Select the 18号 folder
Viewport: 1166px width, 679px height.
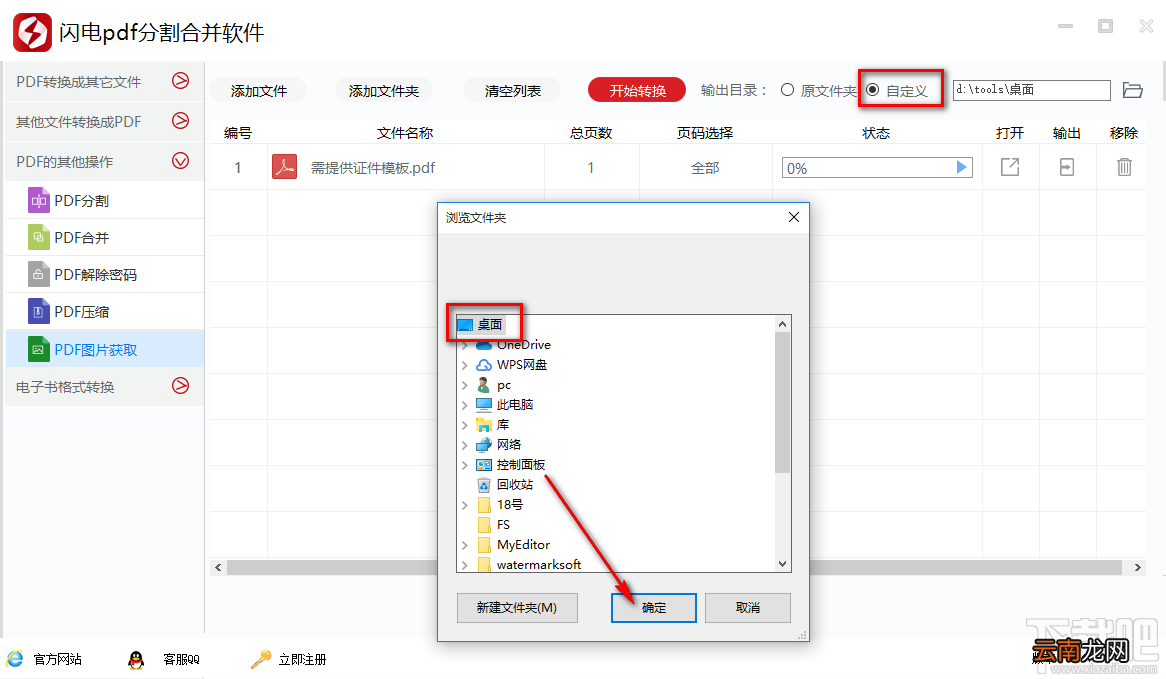(x=509, y=505)
